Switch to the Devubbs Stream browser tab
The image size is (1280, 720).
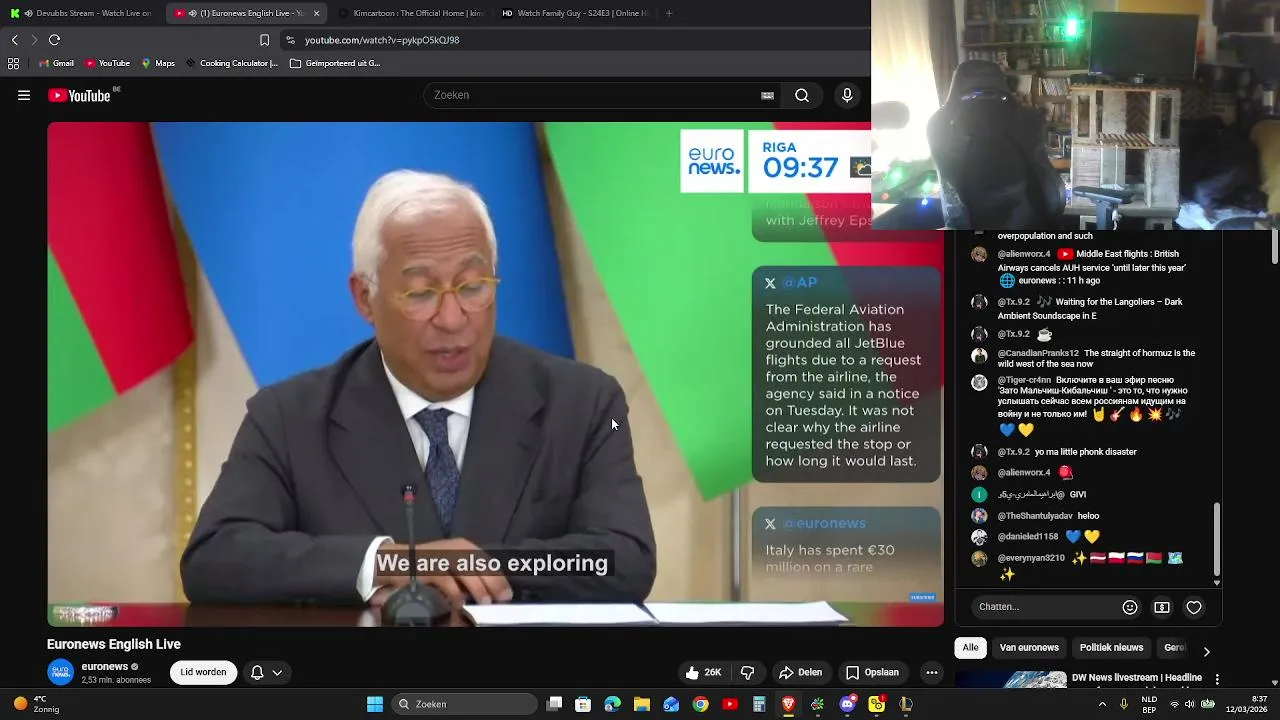coord(80,13)
